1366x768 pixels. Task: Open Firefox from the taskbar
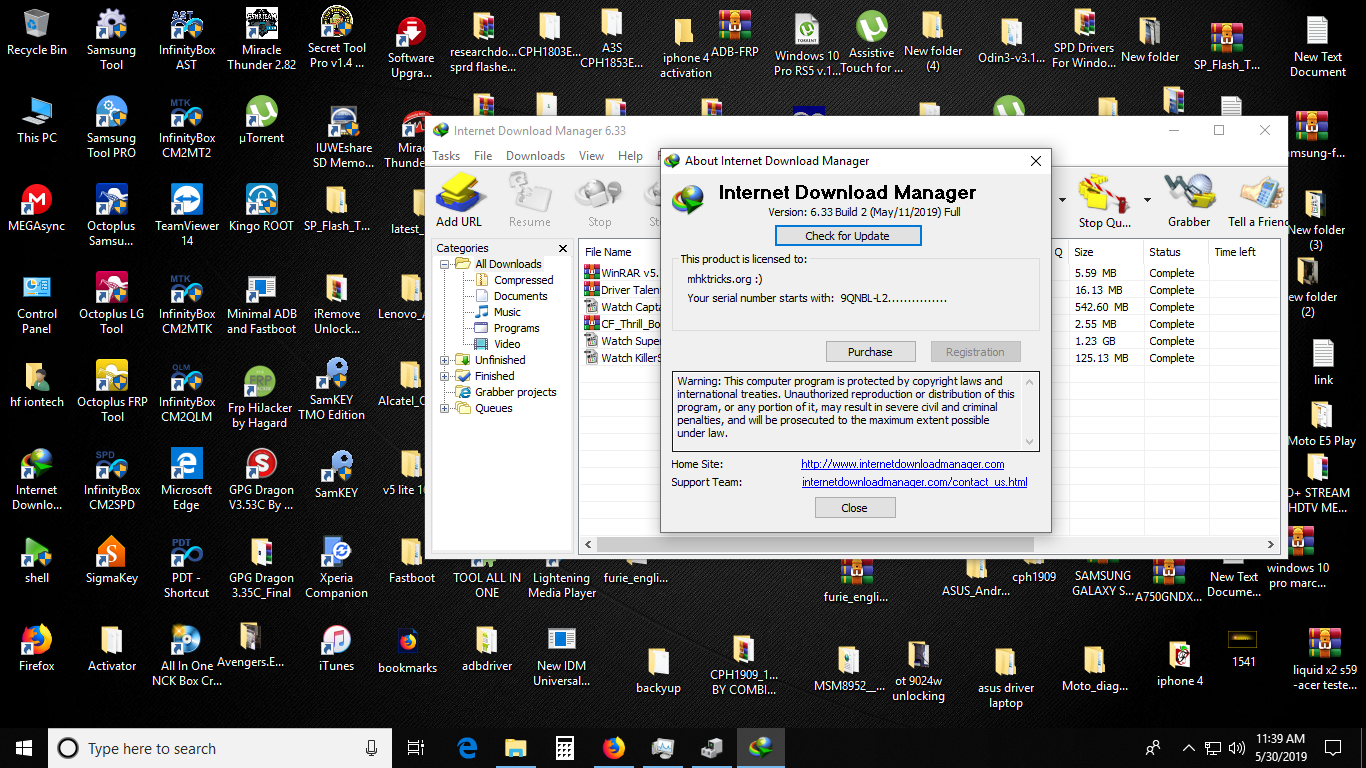[x=613, y=748]
